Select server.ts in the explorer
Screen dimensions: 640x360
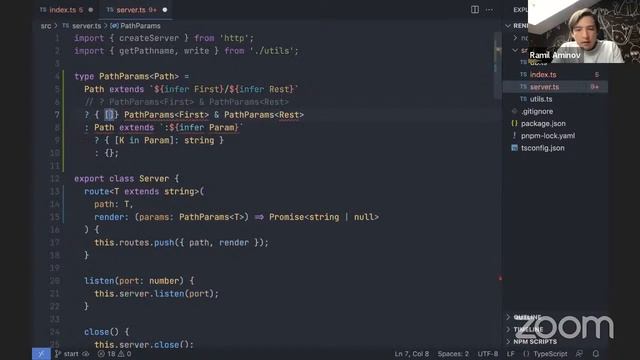click(544, 87)
